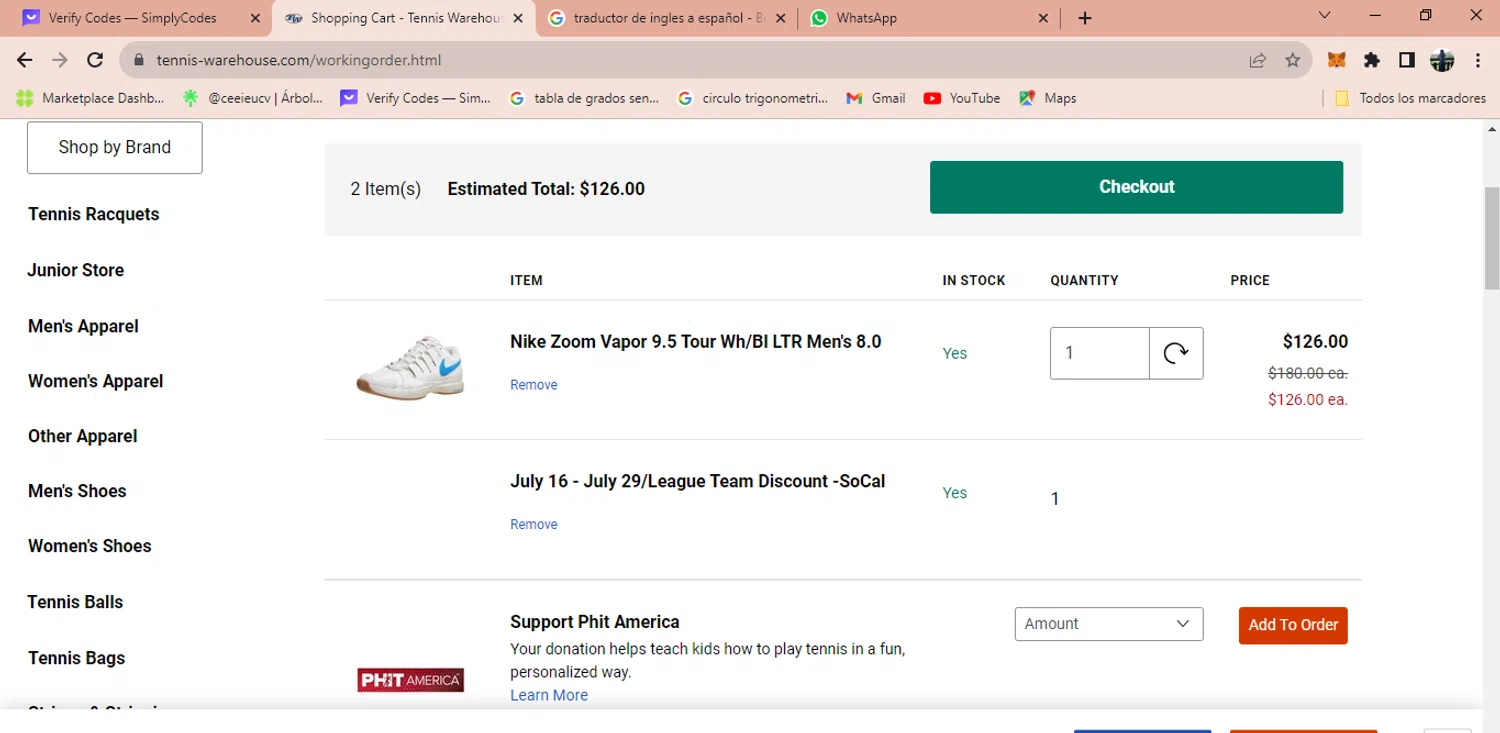Select the Shopping Cart - Tennis Warehouse tab
The width and height of the screenshot is (1500, 733).
tap(404, 18)
